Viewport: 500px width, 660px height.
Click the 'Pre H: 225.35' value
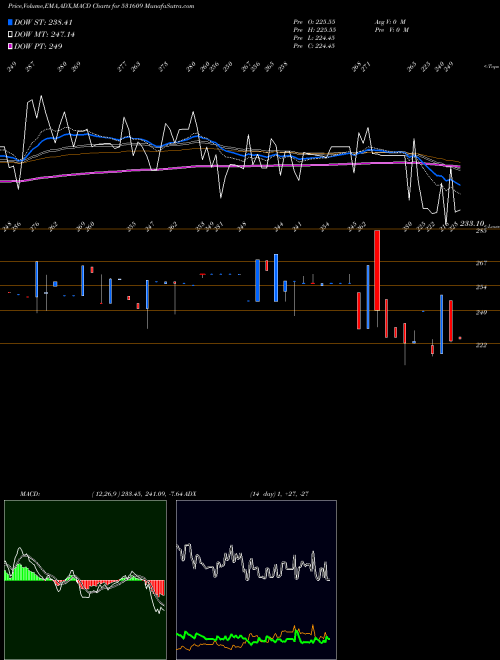pyautogui.click(x=314, y=30)
